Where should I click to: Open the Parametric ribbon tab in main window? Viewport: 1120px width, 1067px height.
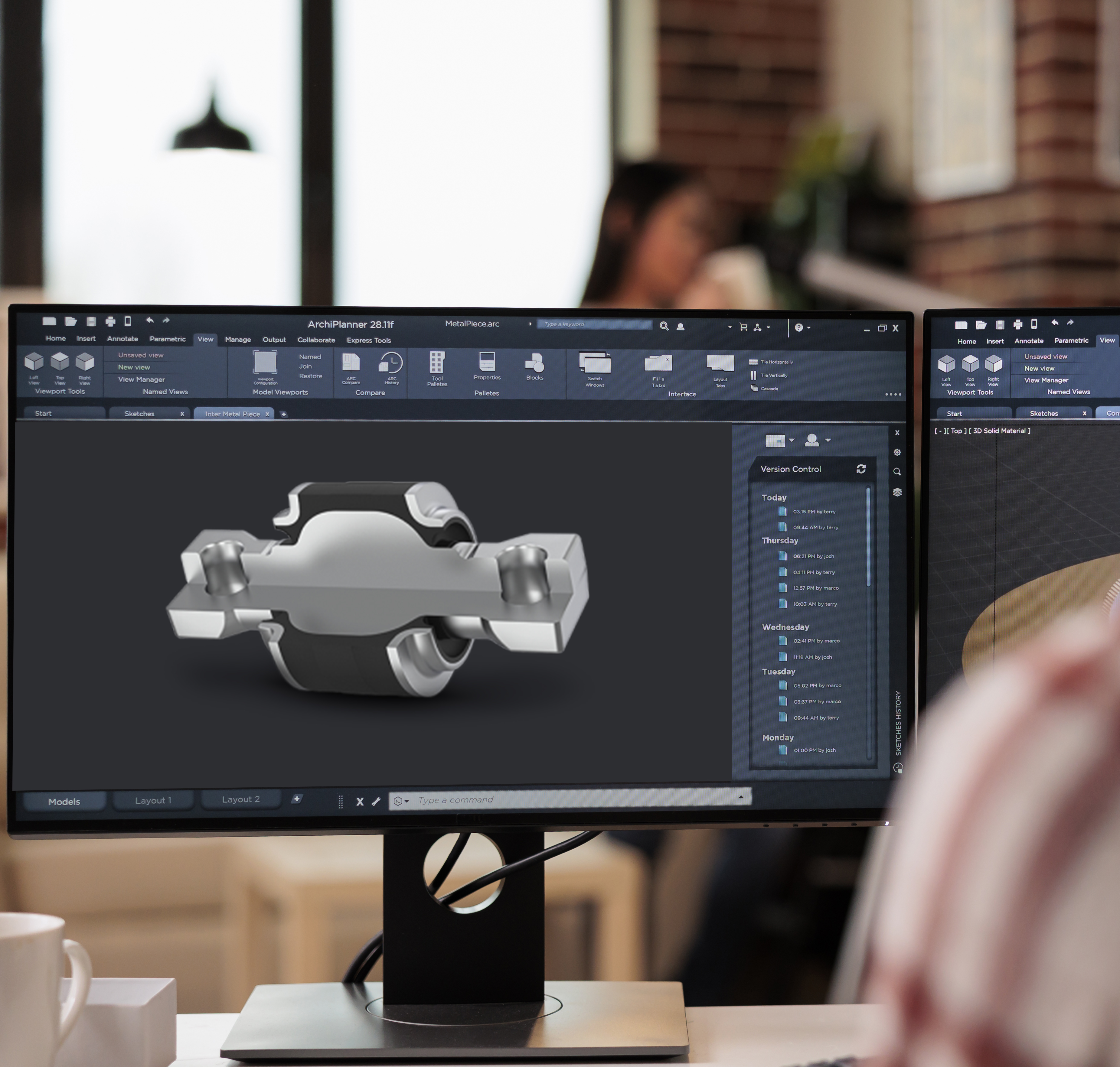[167, 339]
